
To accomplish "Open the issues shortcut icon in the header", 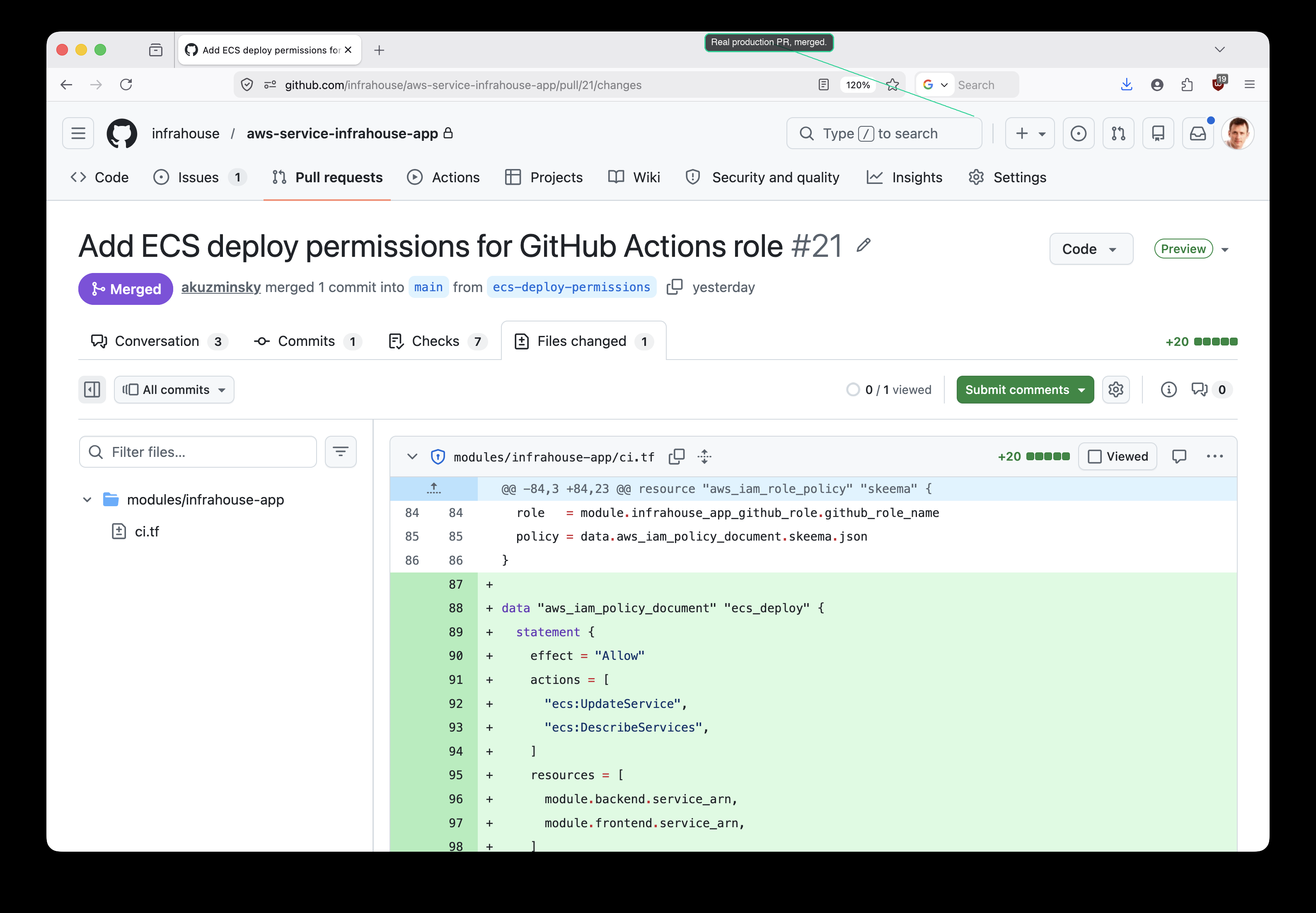I will (x=1078, y=133).
